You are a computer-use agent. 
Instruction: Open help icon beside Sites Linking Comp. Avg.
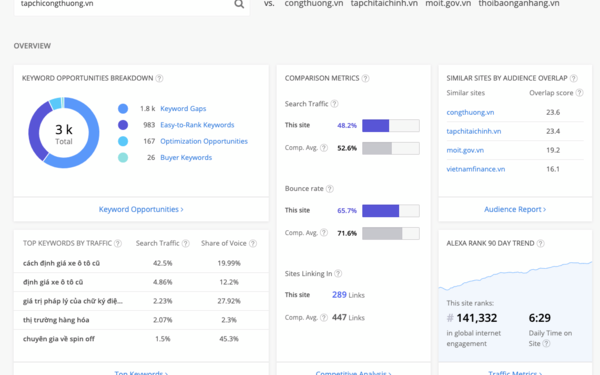click(324, 318)
